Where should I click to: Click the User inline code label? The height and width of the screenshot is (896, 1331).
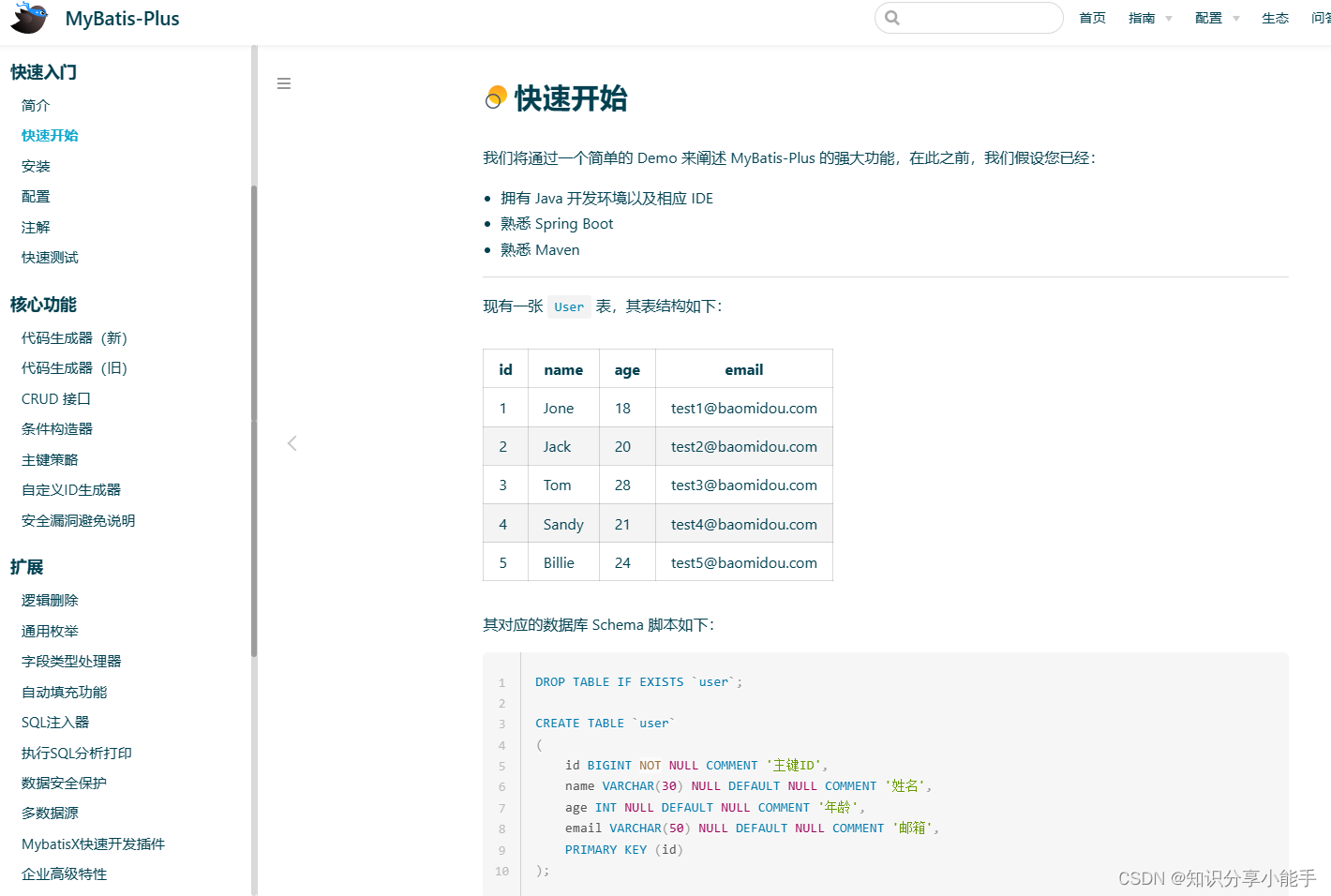[569, 306]
